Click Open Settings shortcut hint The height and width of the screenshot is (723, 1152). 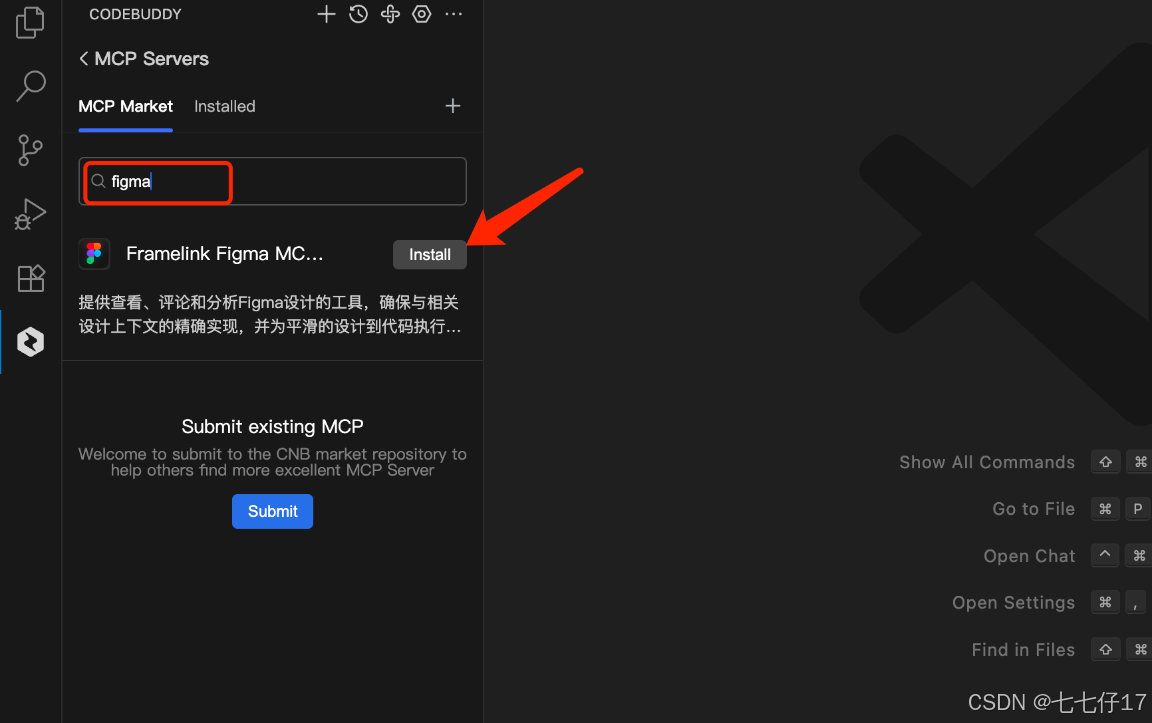1014,602
